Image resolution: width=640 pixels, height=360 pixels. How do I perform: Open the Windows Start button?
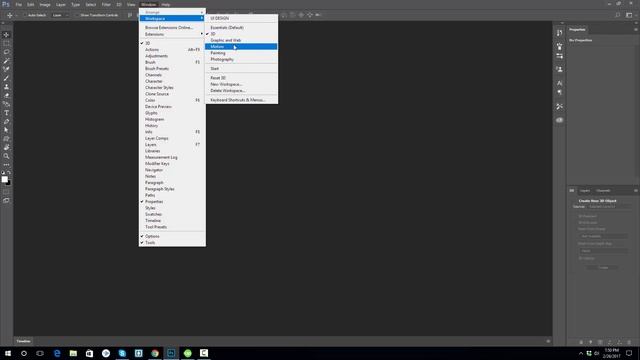8,353
